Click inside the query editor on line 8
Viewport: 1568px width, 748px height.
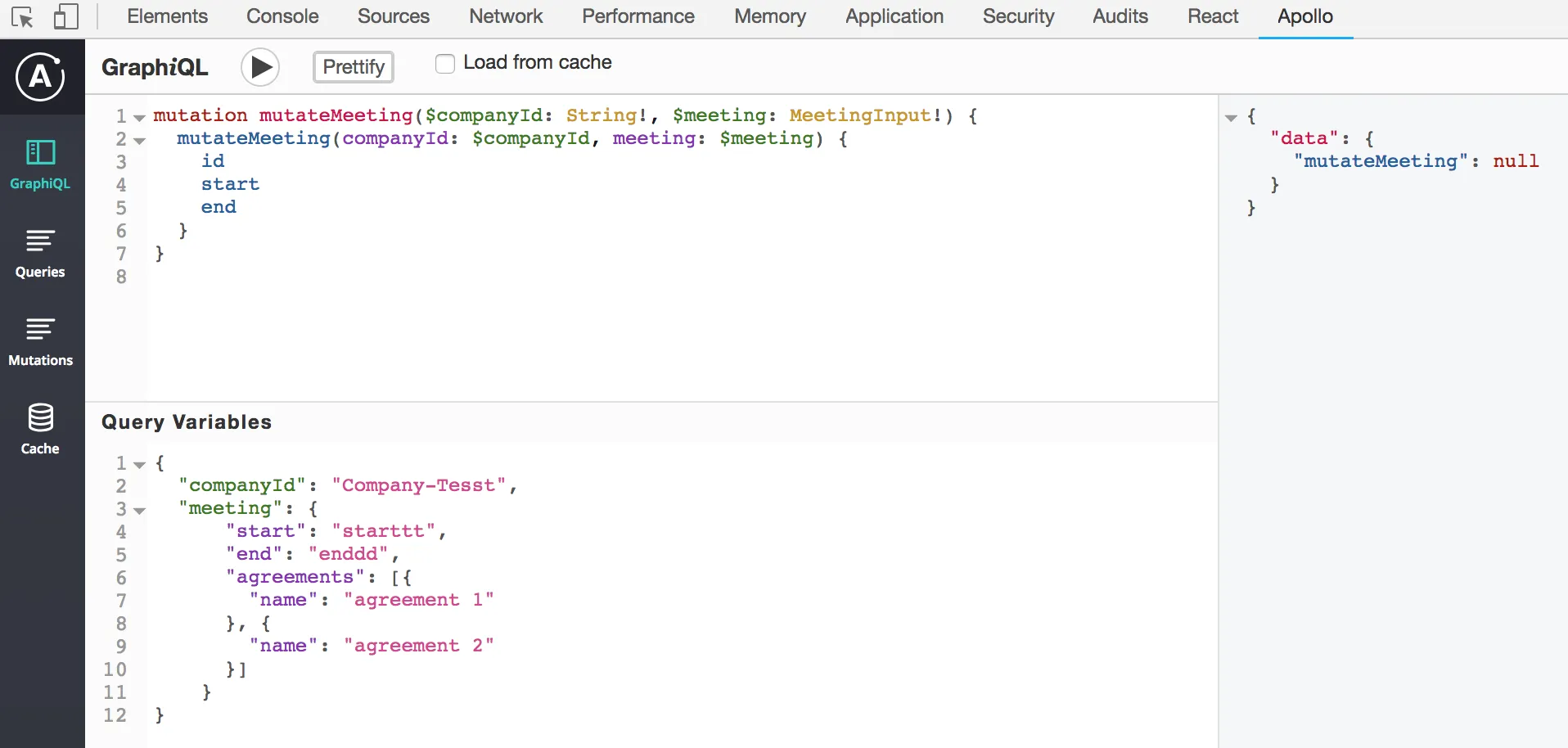(491, 277)
